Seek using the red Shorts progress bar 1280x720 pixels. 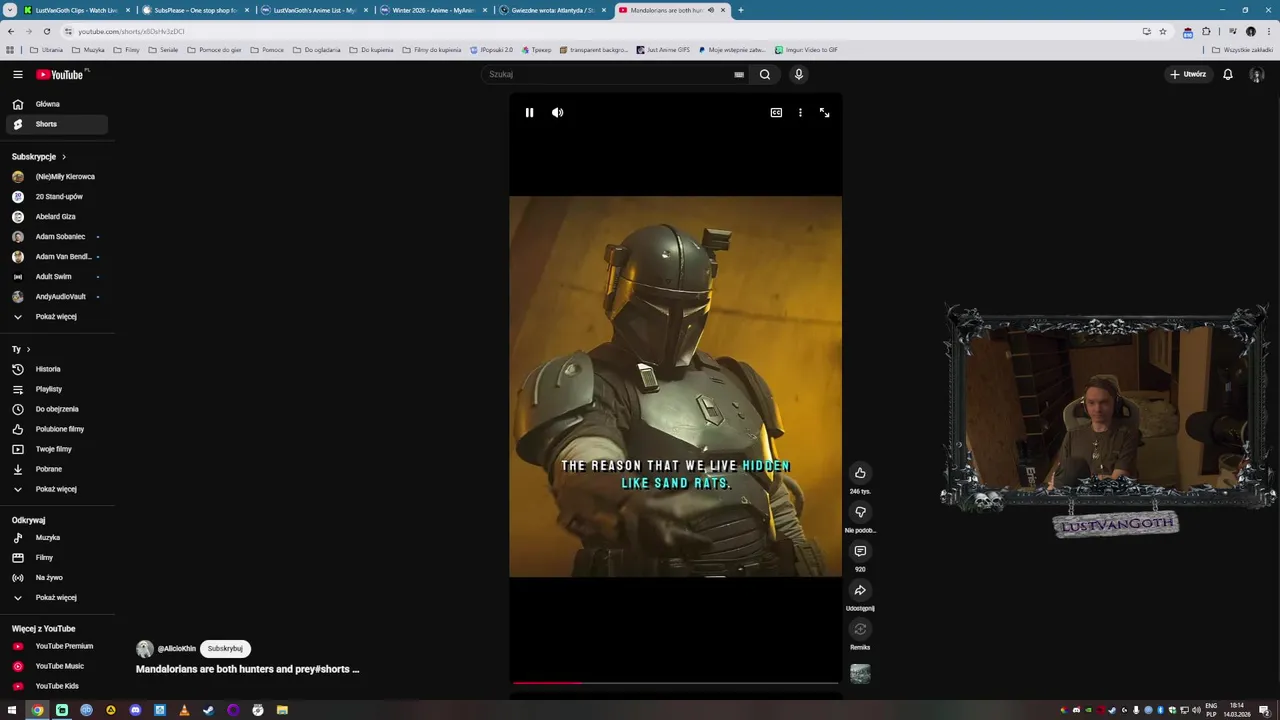[675, 683]
